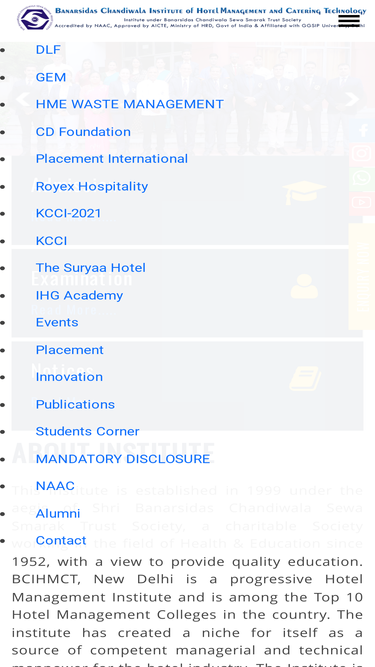Select Placement International menu entry

point(112,159)
